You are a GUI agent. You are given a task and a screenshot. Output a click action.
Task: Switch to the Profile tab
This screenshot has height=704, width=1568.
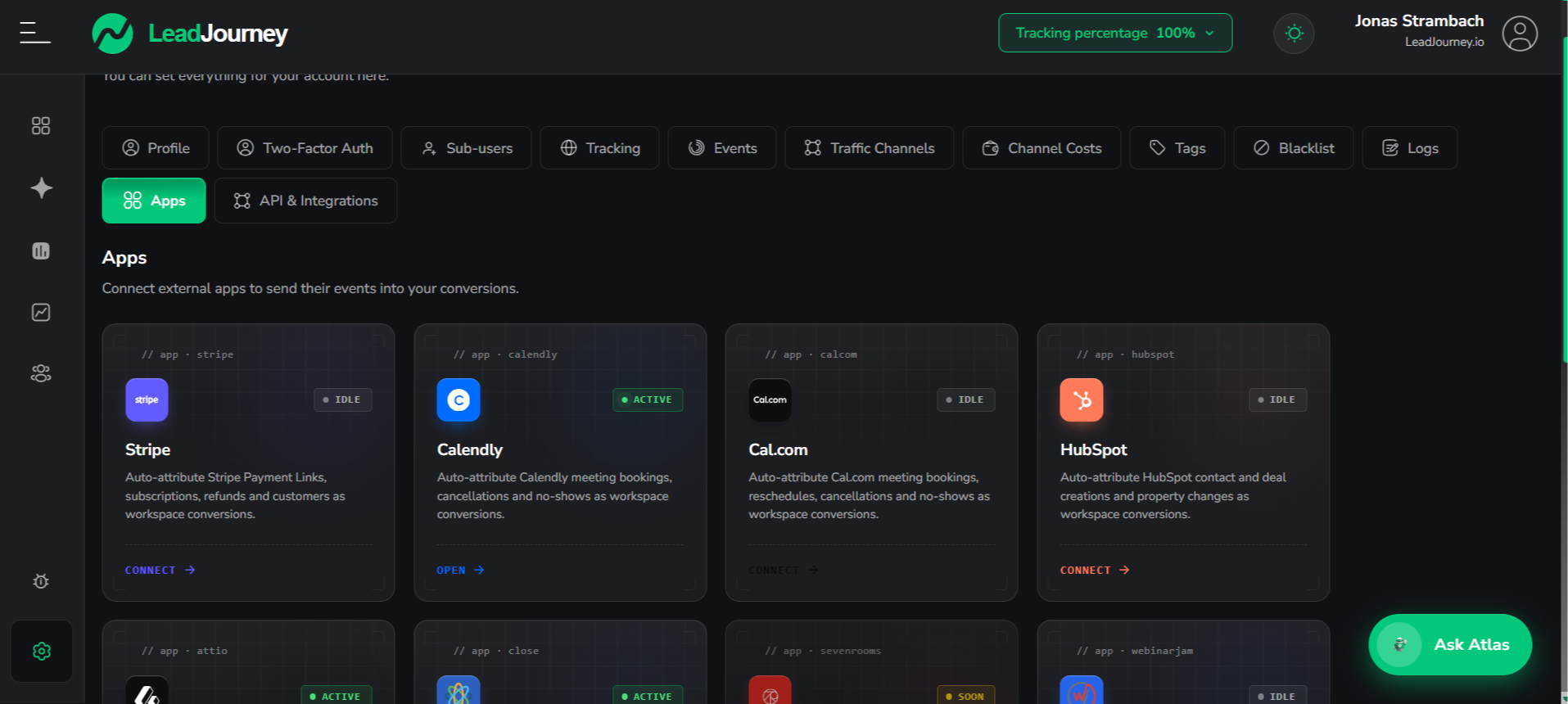(x=156, y=148)
